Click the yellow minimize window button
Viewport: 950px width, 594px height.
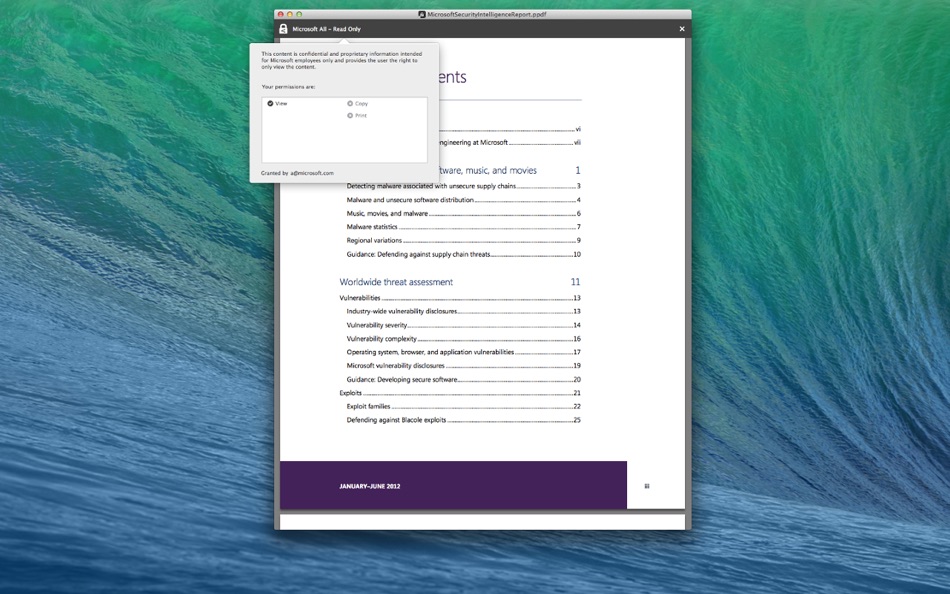(x=290, y=14)
